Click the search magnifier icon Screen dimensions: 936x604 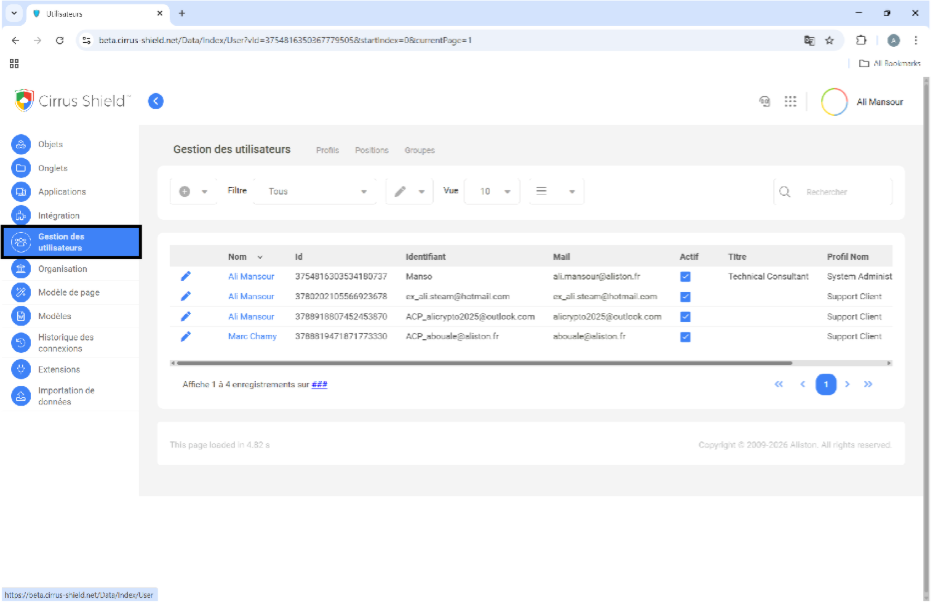click(x=785, y=192)
